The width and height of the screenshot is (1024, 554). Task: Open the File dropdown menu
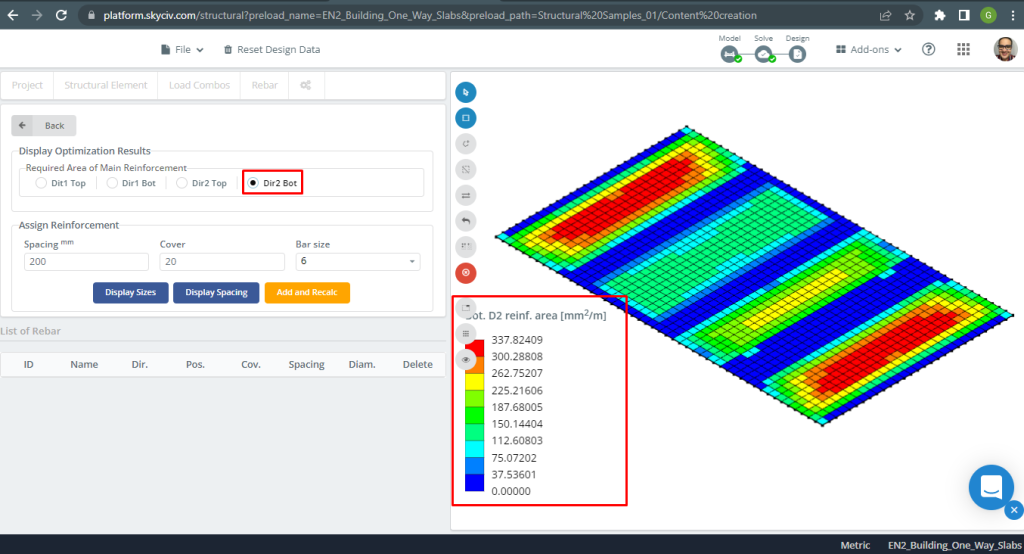pos(182,49)
